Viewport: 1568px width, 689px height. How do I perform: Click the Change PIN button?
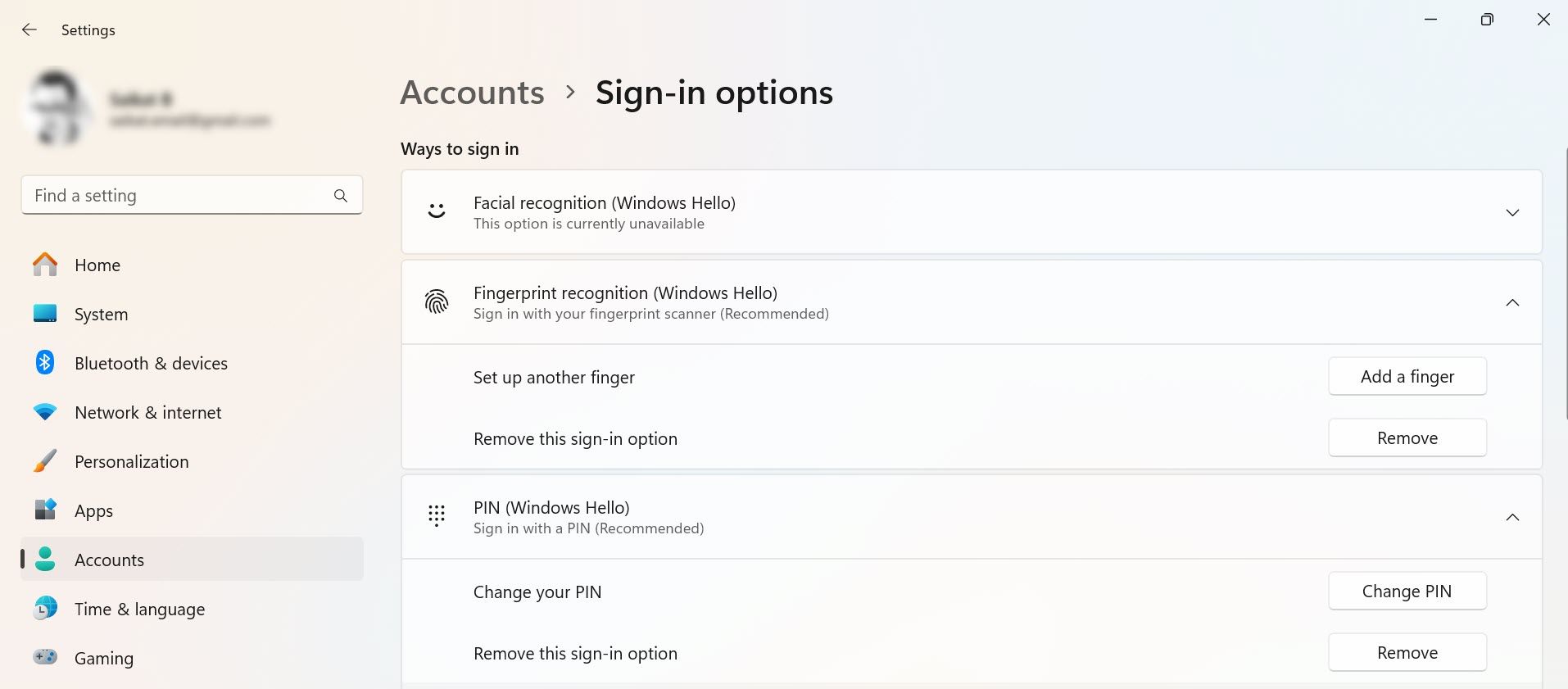(x=1407, y=591)
